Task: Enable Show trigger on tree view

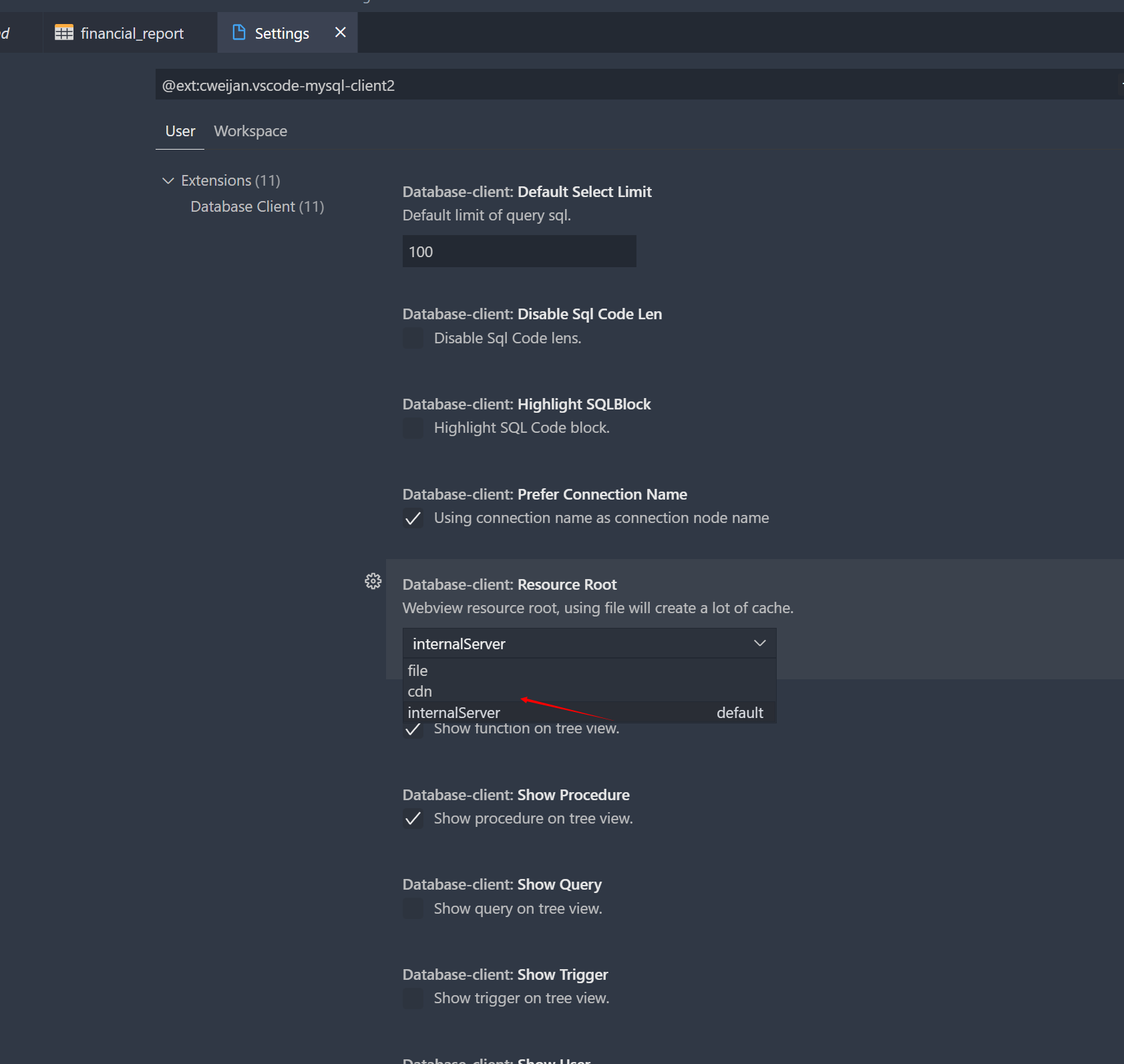Action: tap(413, 998)
